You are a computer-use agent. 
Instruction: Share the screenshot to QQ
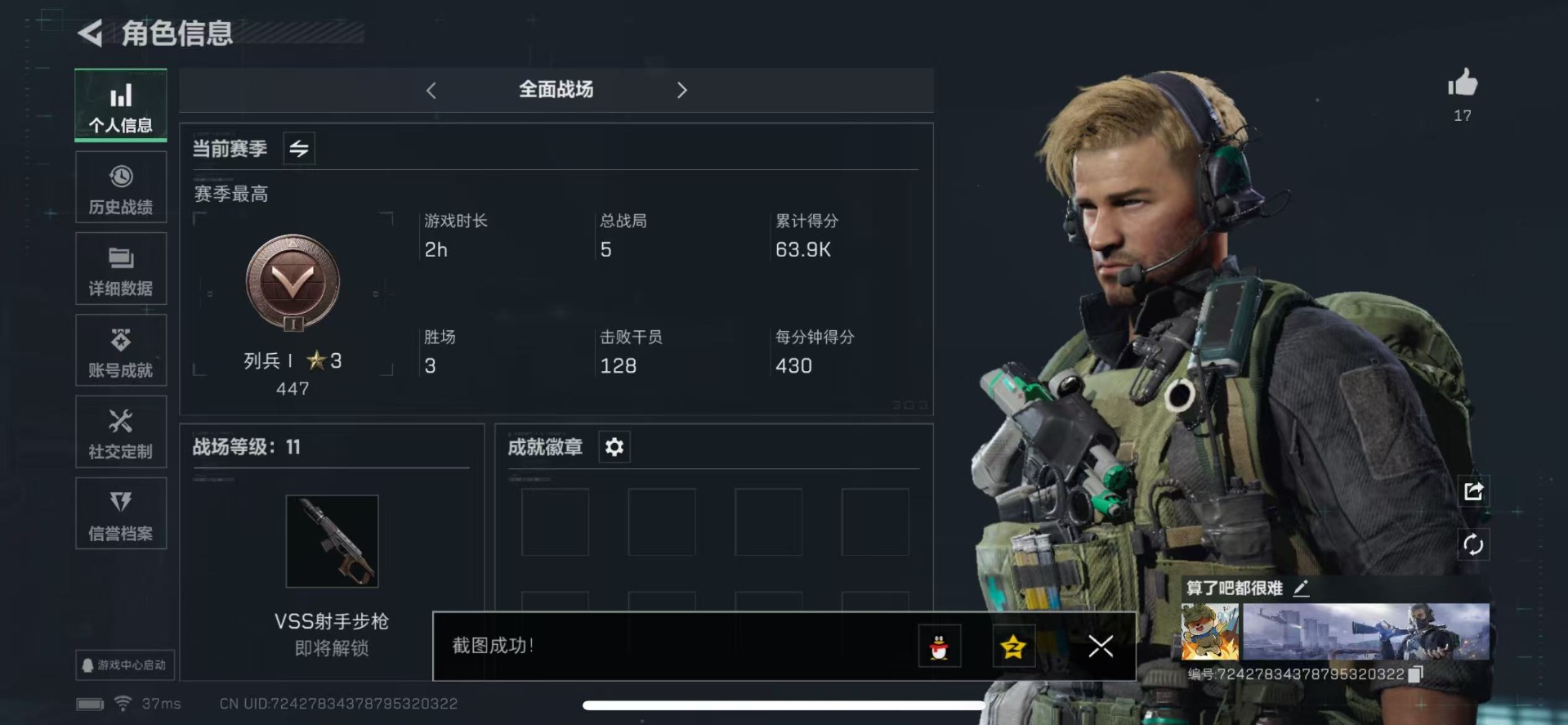point(939,647)
